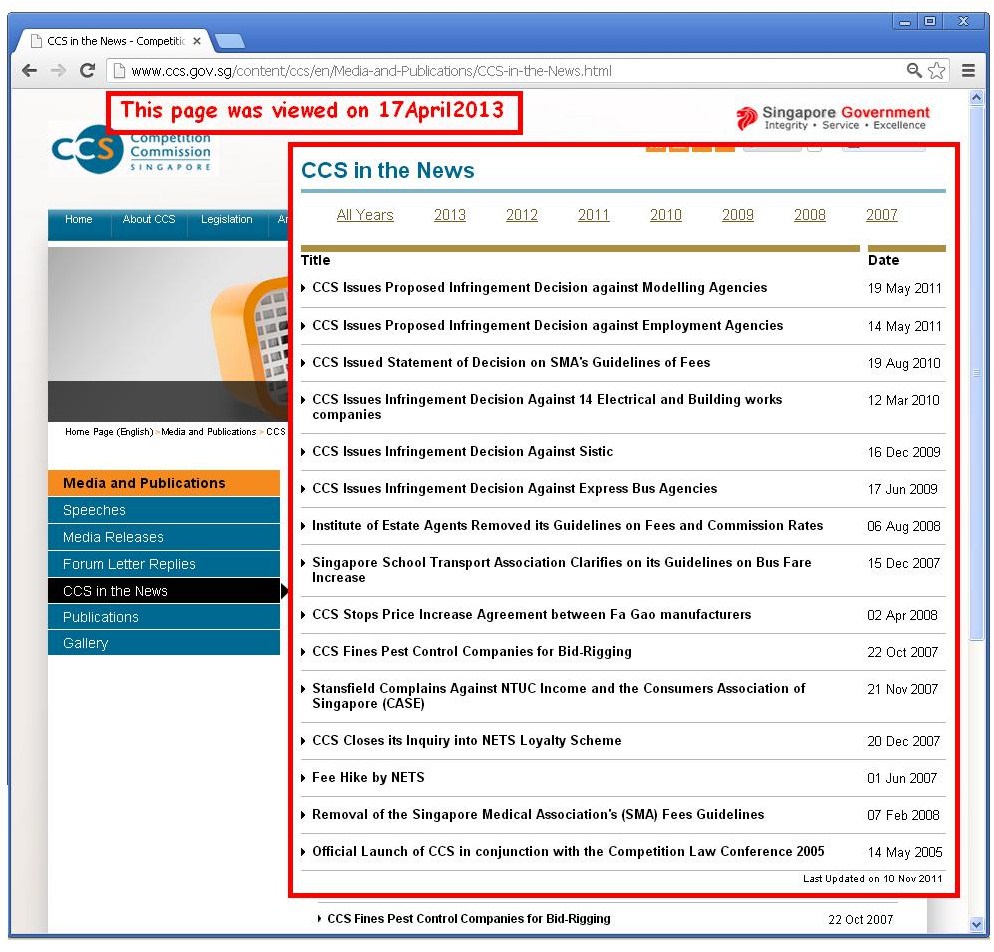Viewport: 994px width, 952px height.
Task: Open a new tab next to the CCS tab
Action: point(229,41)
